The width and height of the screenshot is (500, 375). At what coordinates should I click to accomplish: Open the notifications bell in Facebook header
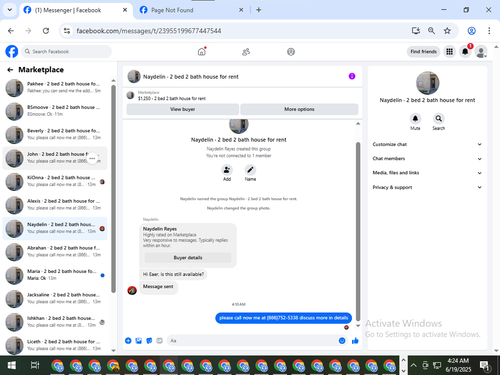(x=465, y=52)
